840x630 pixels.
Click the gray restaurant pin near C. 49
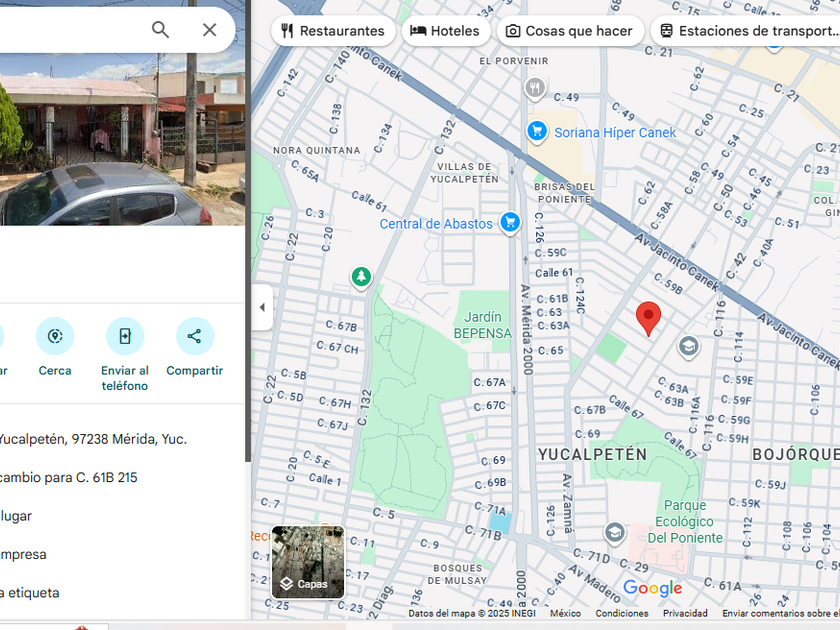(x=535, y=89)
